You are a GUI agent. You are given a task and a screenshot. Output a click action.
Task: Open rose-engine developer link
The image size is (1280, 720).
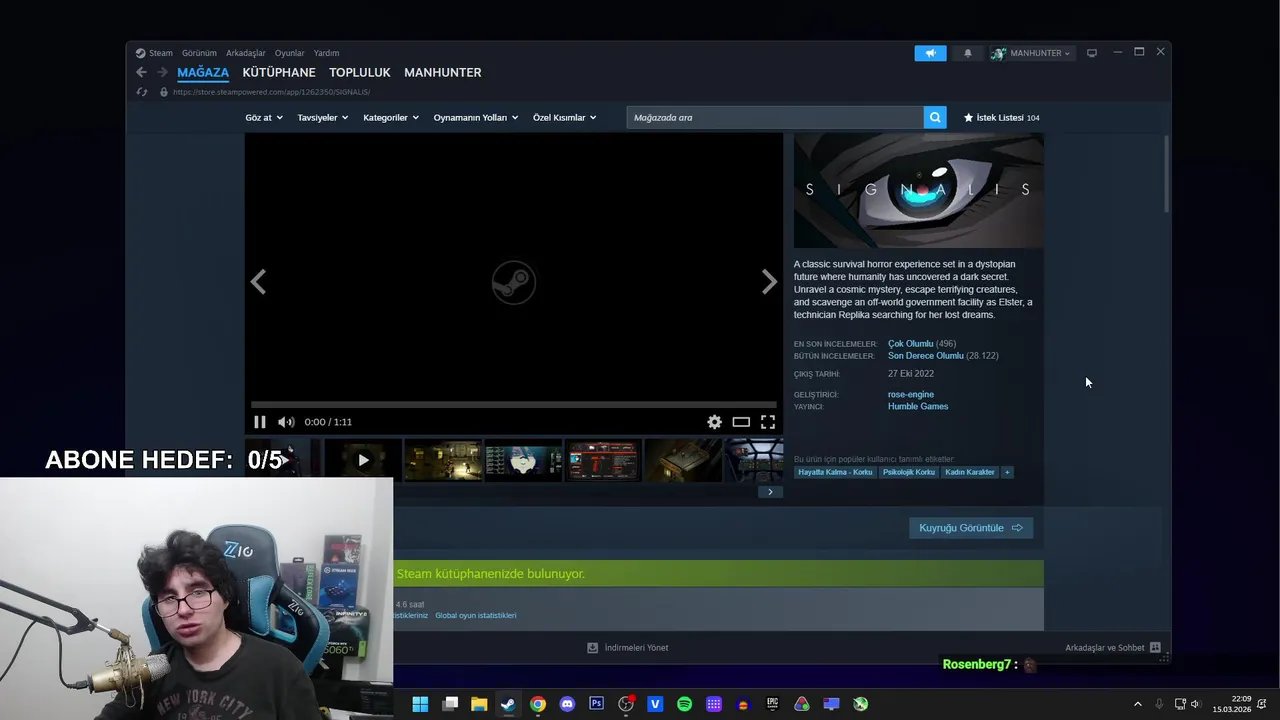click(x=911, y=394)
